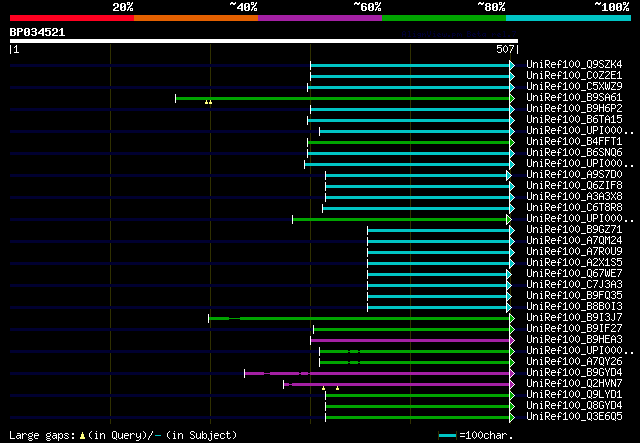Screen dimensions: 640x443
Task: Open the UniRef100_B6TA15 hit label
Action: click(x=574, y=120)
